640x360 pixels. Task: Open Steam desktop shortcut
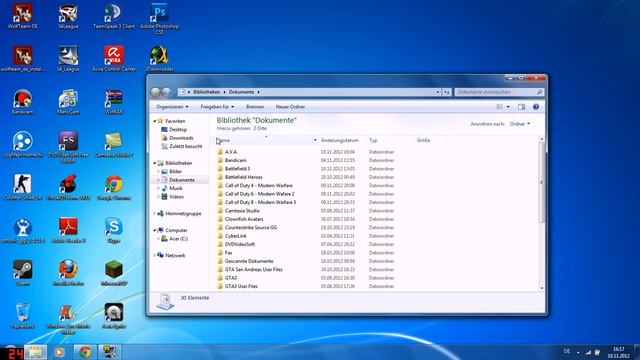click(x=22, y=273)
